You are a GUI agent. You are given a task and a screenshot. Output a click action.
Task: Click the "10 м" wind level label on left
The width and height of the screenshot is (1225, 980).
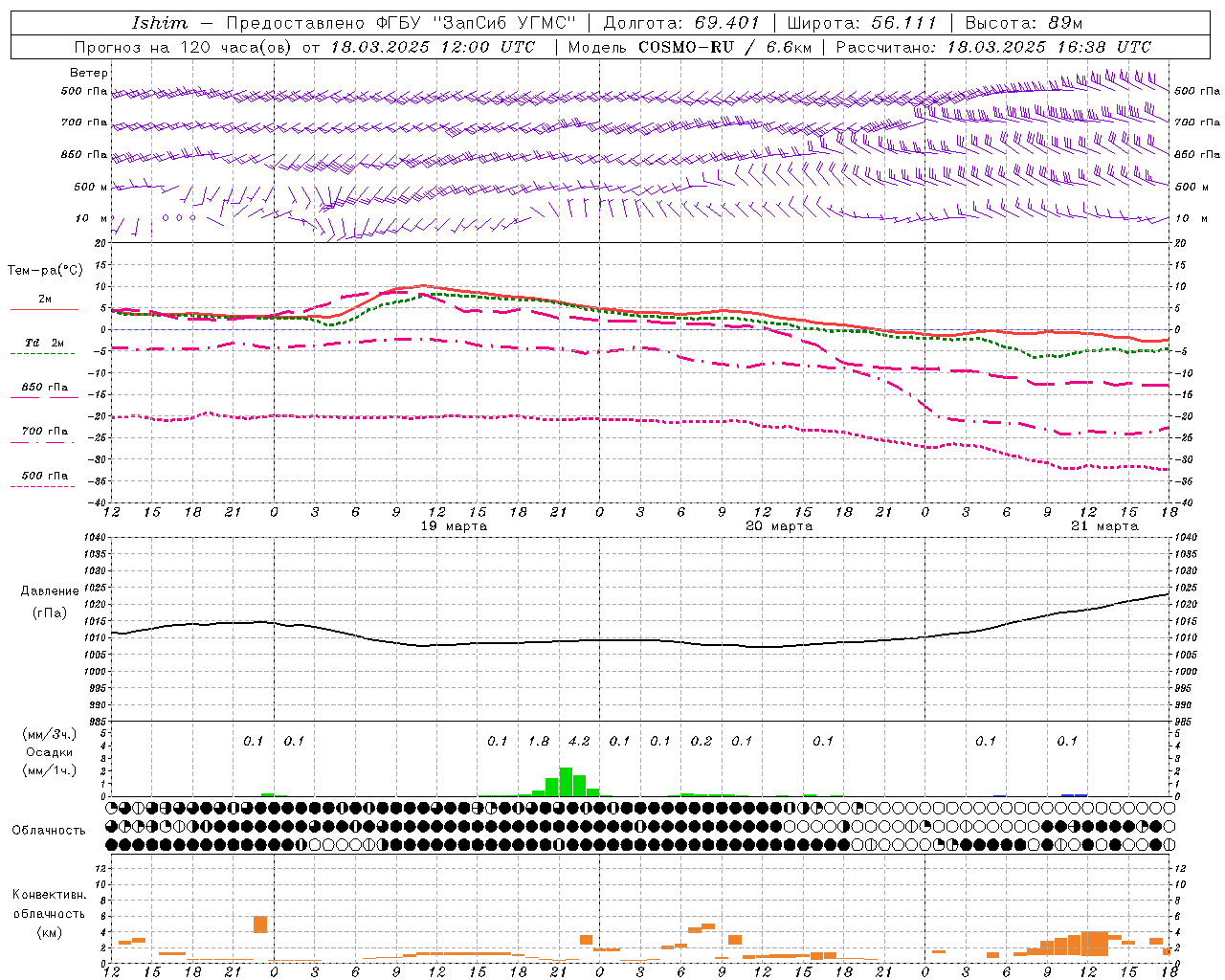91,219
